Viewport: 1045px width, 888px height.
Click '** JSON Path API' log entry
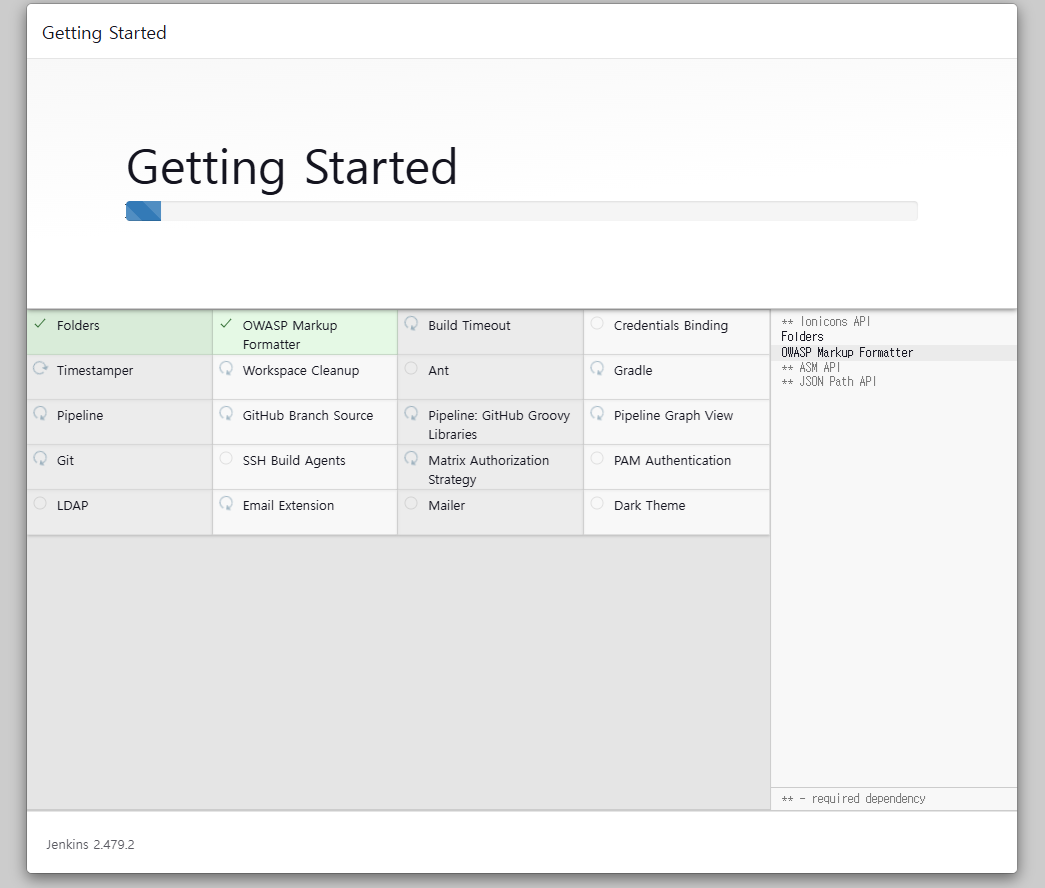[828, 381]
